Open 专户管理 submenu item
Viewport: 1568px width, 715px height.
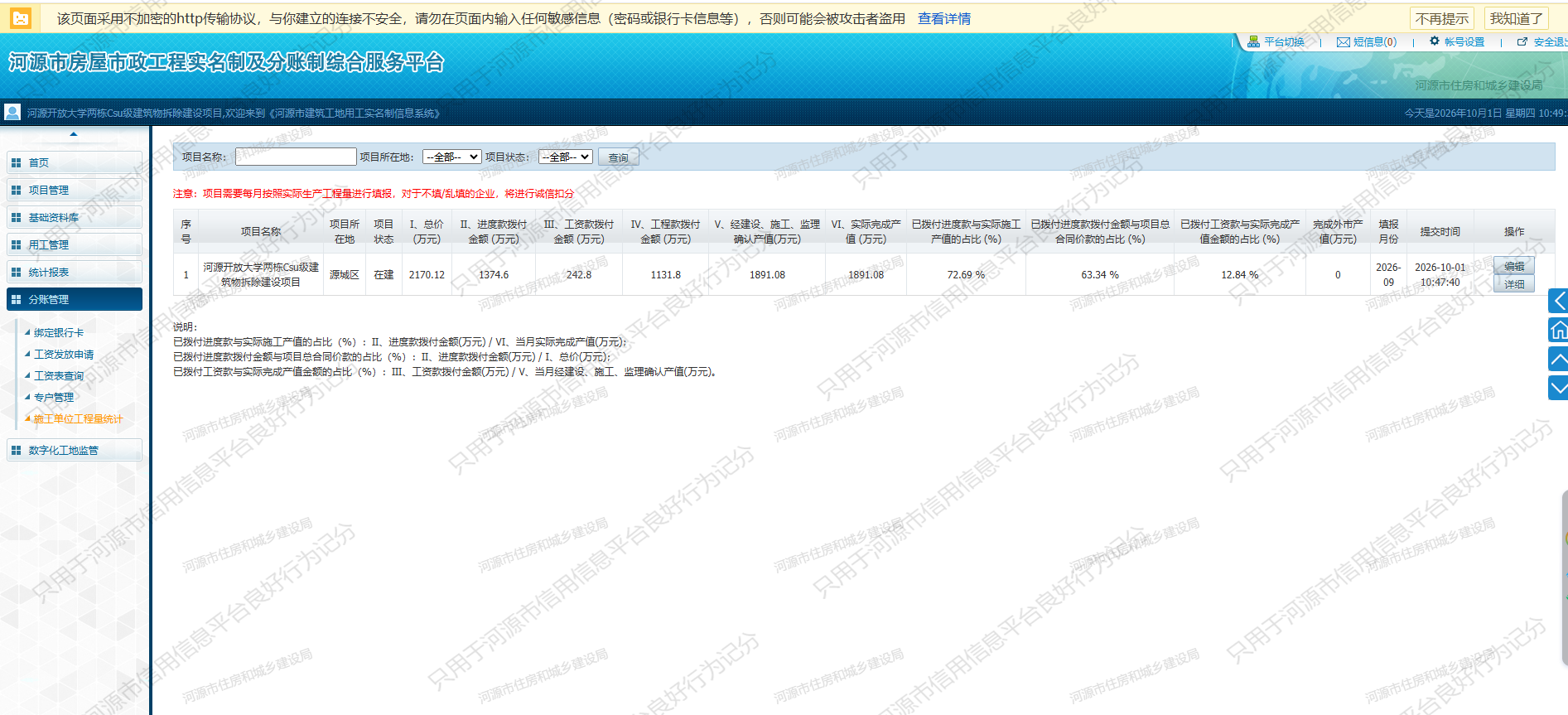click(54, 398)
